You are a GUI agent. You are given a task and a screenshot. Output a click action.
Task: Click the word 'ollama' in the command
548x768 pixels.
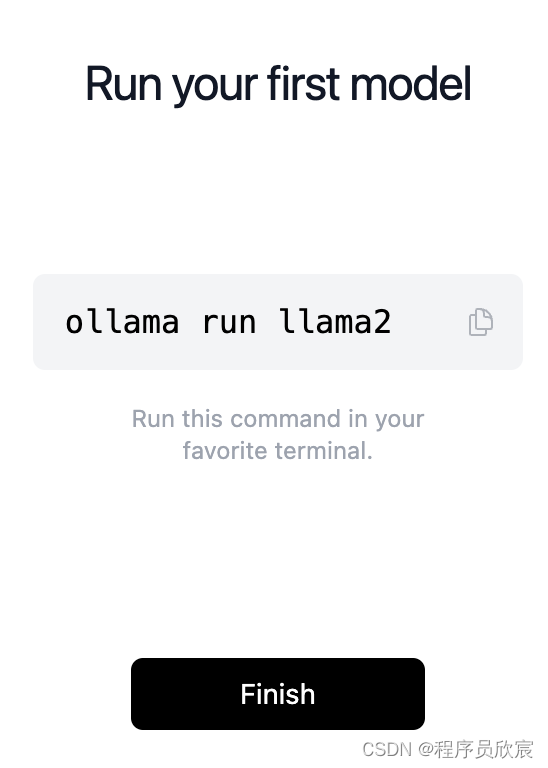click(x=122, y=322)
